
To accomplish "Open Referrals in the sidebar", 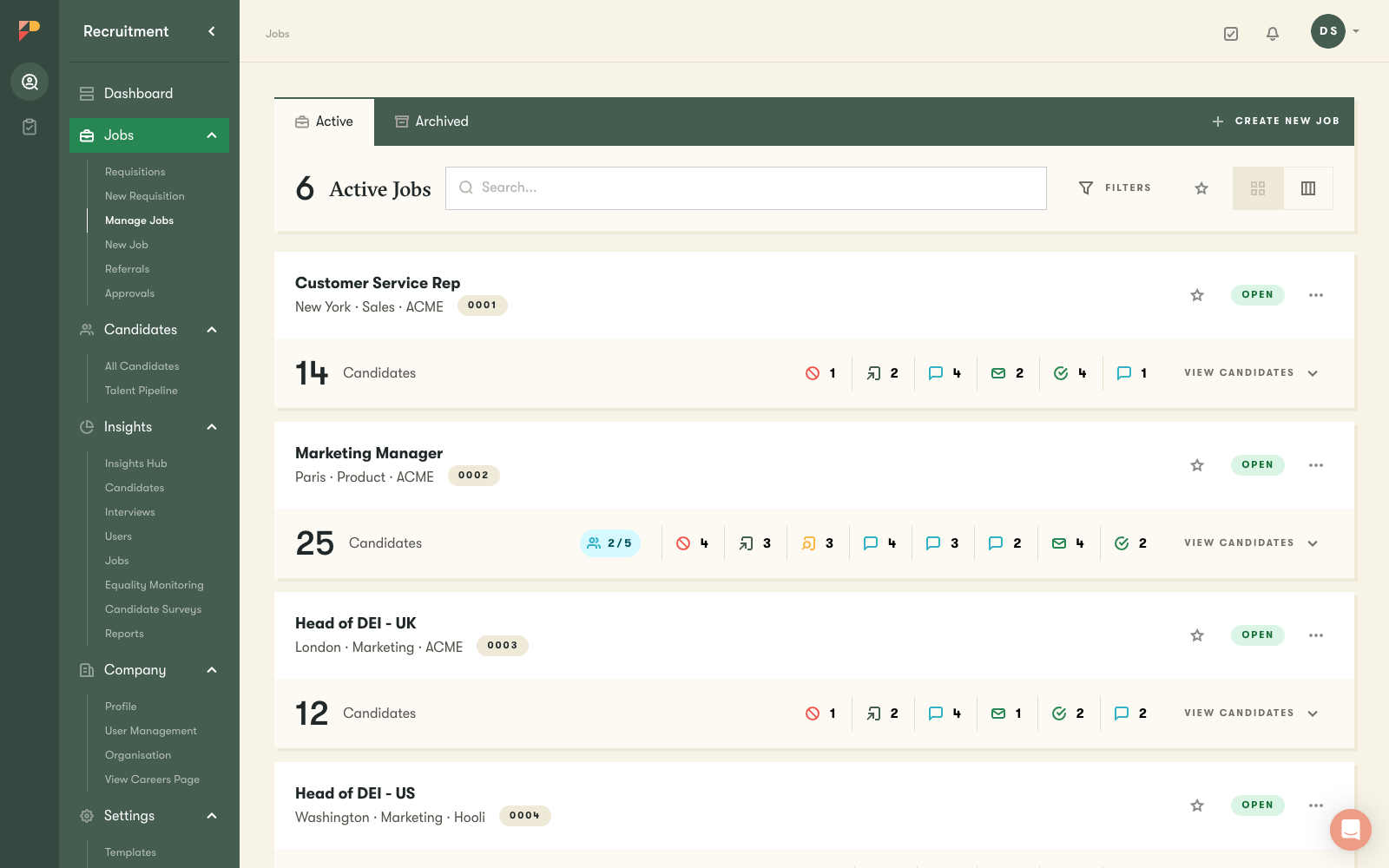I will (x=127, y=269).
